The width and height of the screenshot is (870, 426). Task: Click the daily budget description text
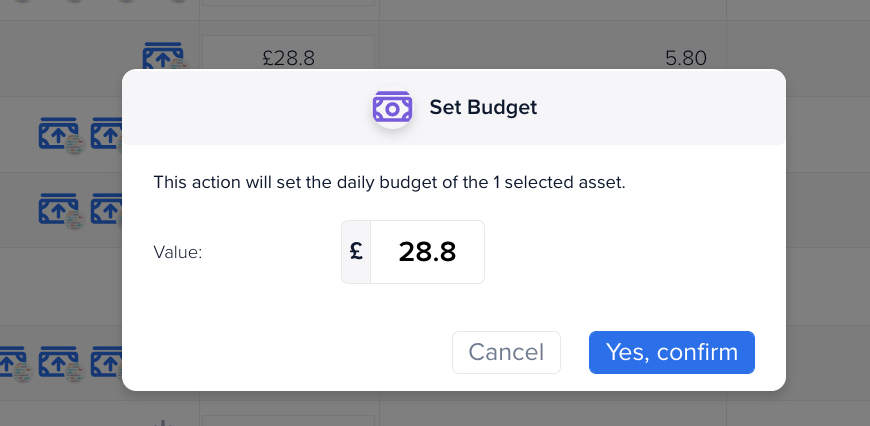[389, 182]
